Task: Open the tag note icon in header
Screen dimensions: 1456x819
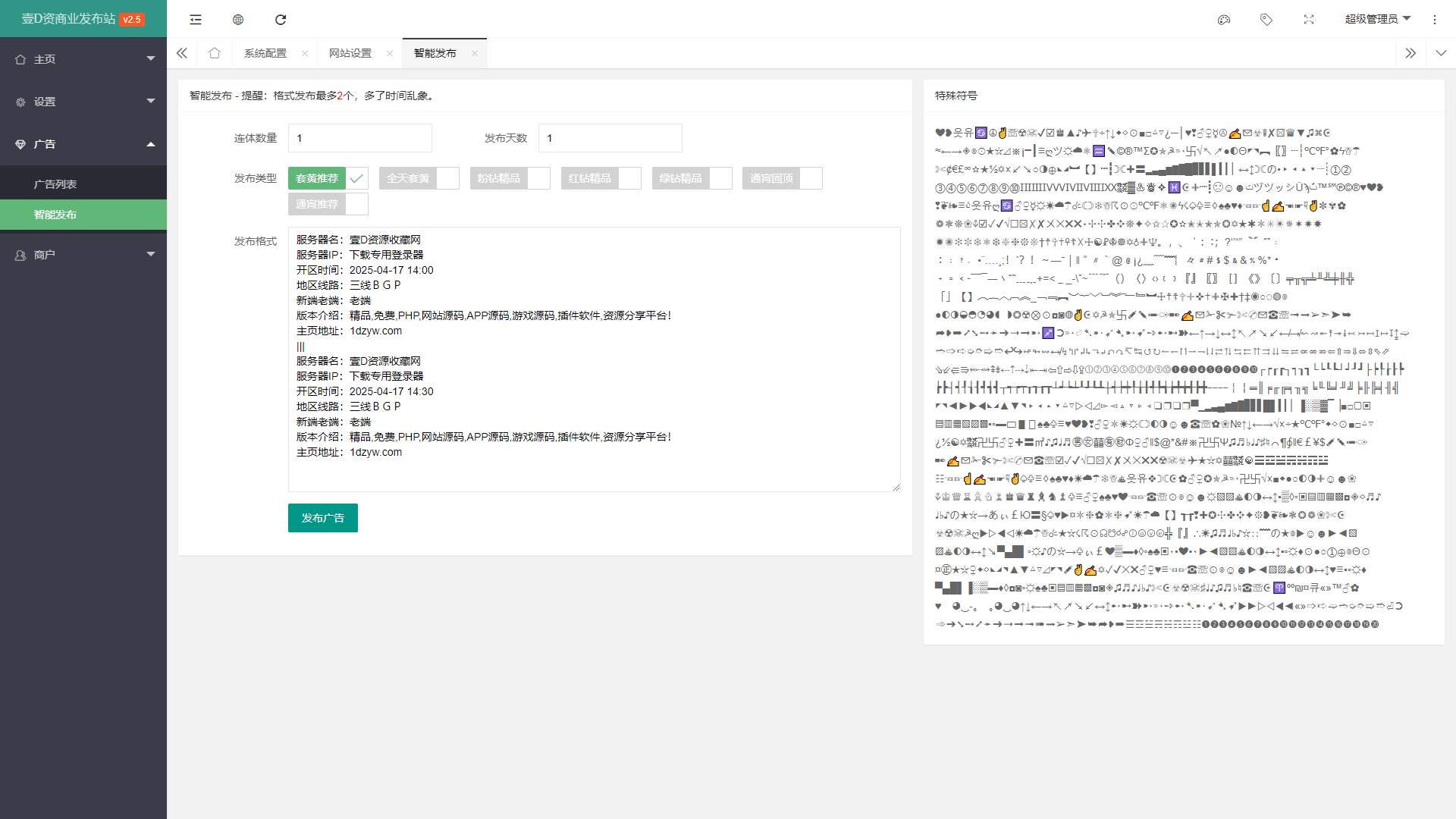Action: tap(1266, 20)
